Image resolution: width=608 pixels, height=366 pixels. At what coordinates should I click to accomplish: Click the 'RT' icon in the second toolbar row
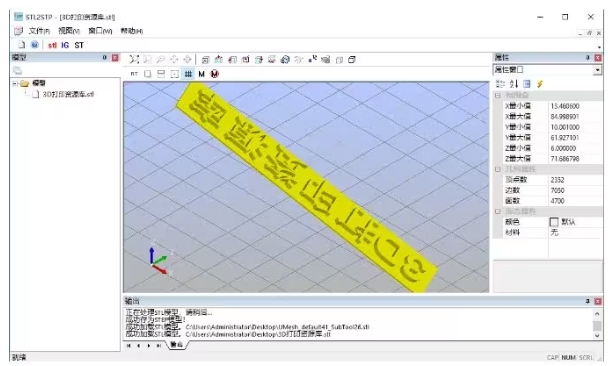pyautogui.click(x=134, y=74)
